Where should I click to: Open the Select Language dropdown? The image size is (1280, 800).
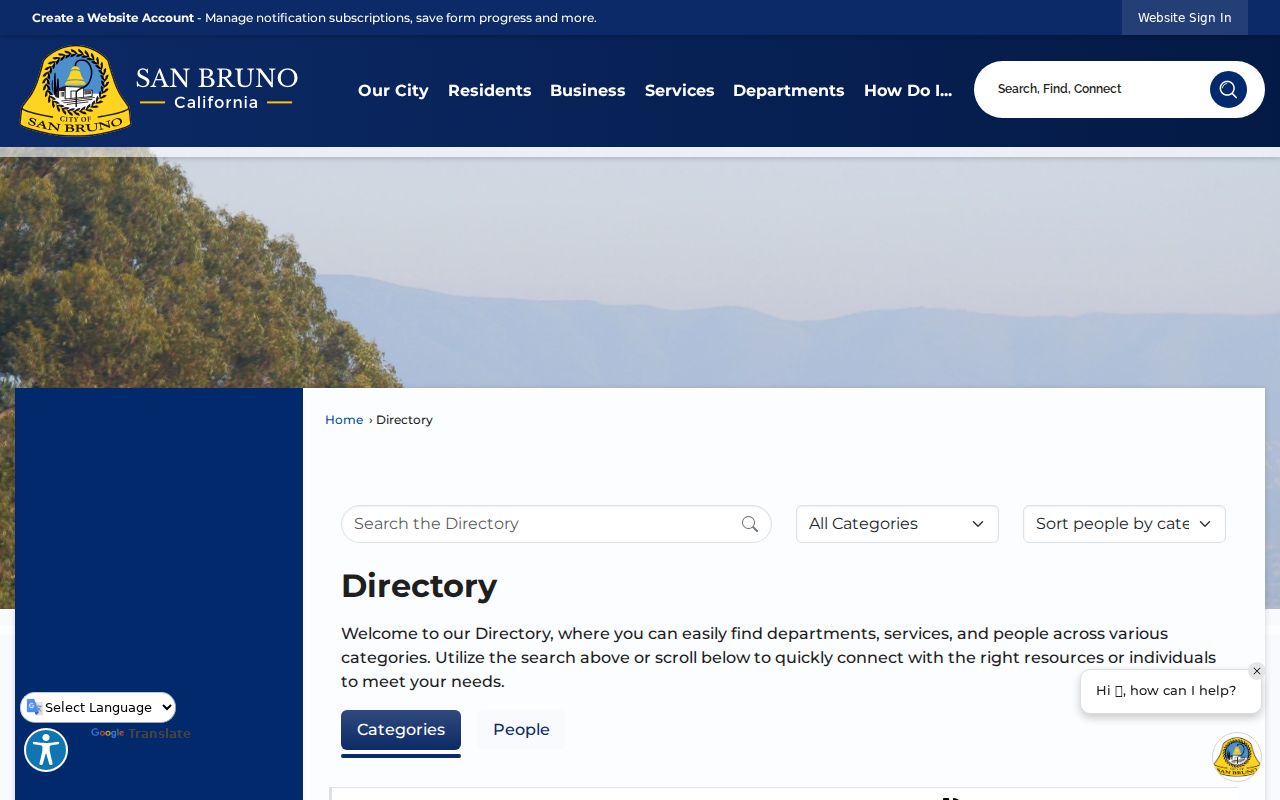tap(98, 707)
